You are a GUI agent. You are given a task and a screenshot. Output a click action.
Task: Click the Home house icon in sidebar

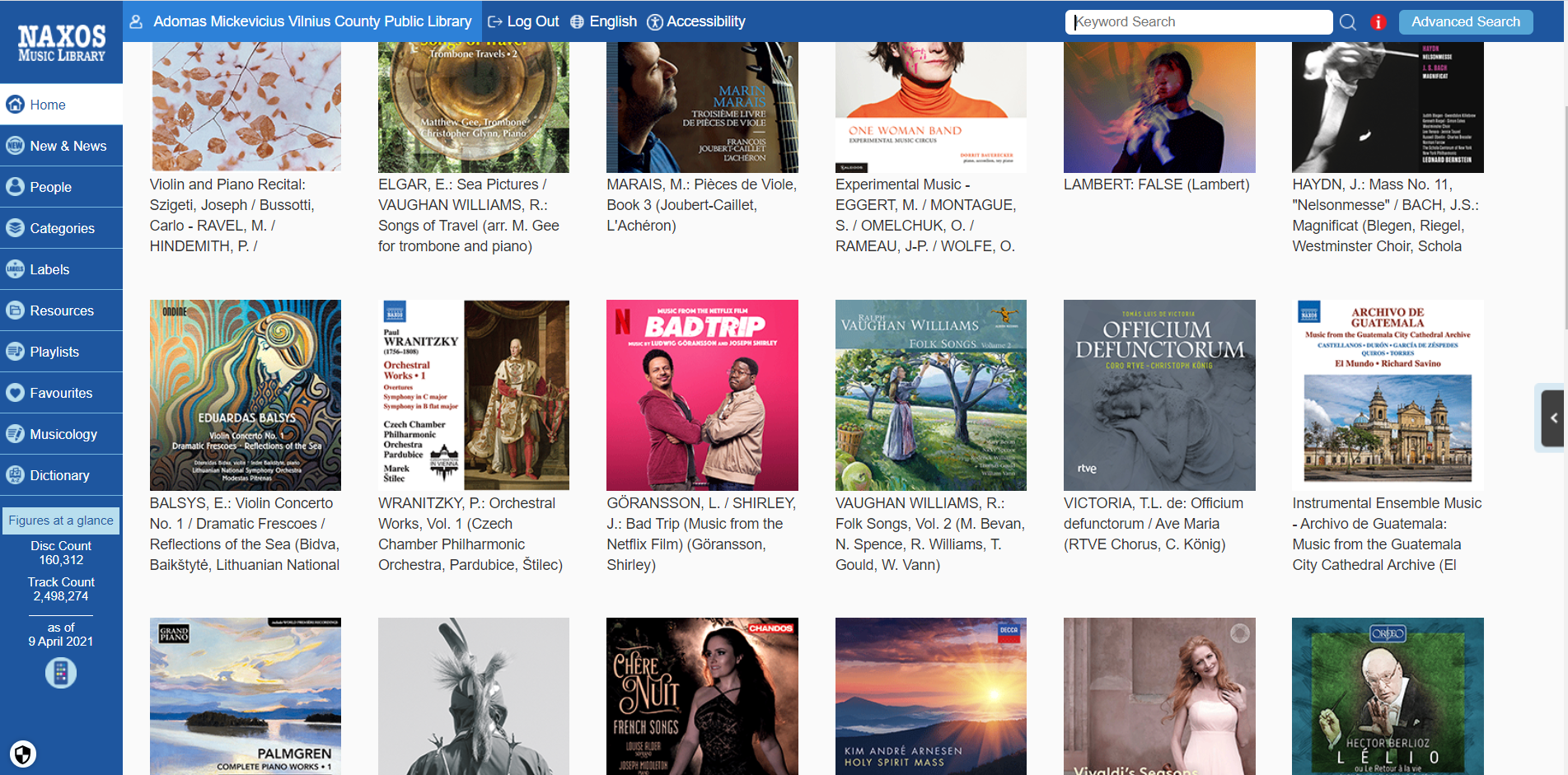point(15,105)
